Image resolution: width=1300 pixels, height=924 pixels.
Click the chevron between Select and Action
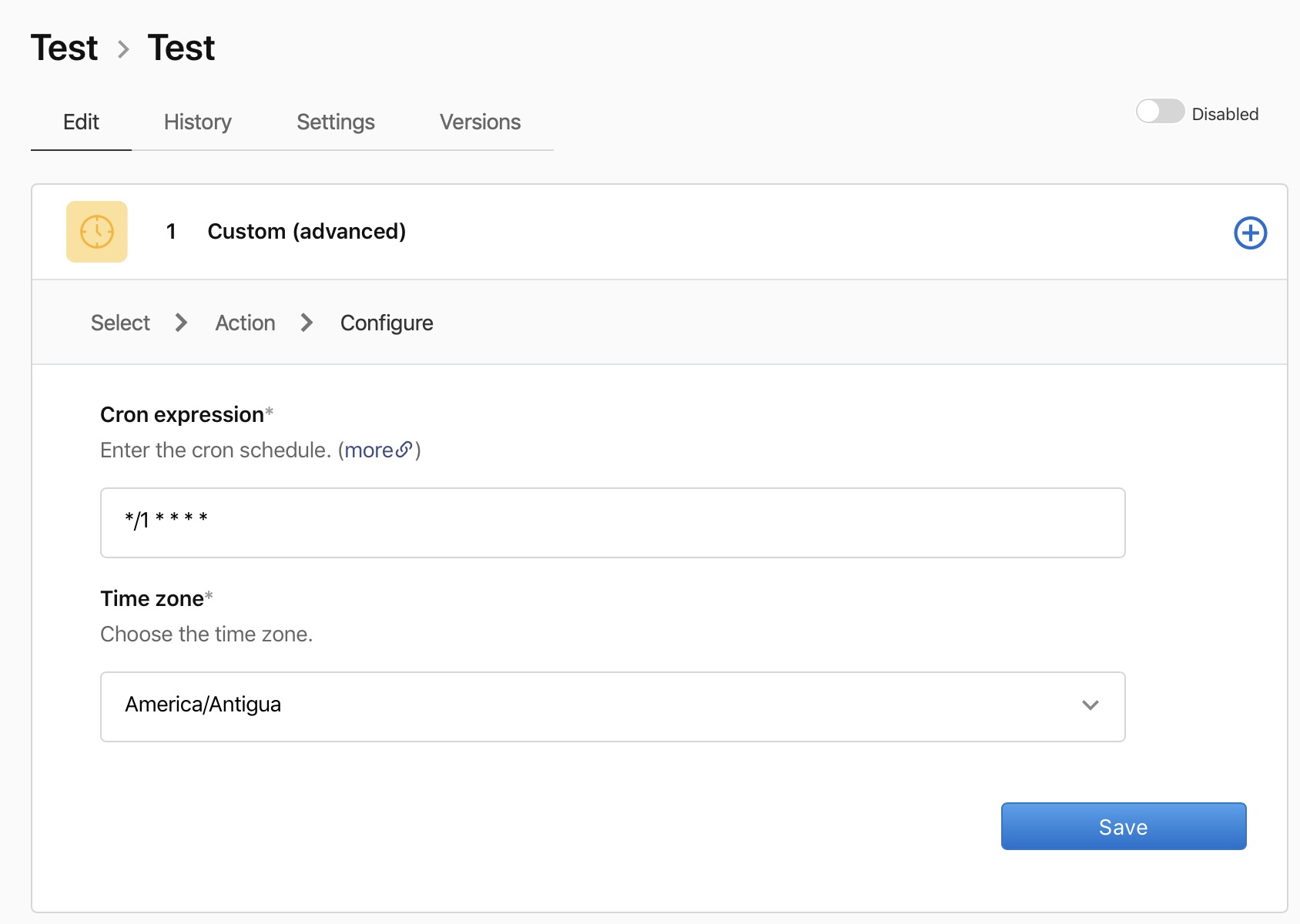click(182, 323)
